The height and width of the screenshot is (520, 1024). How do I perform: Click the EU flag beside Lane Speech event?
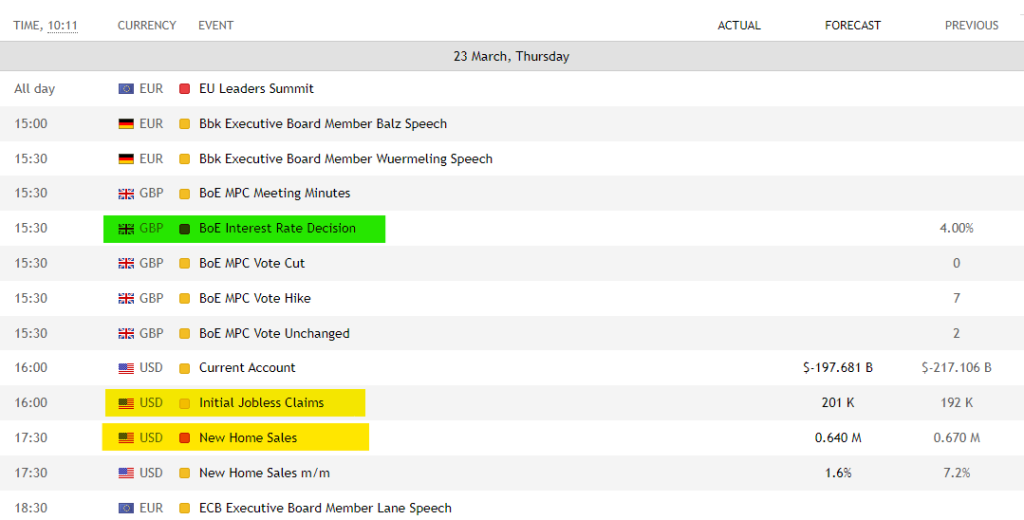point(126,508)
